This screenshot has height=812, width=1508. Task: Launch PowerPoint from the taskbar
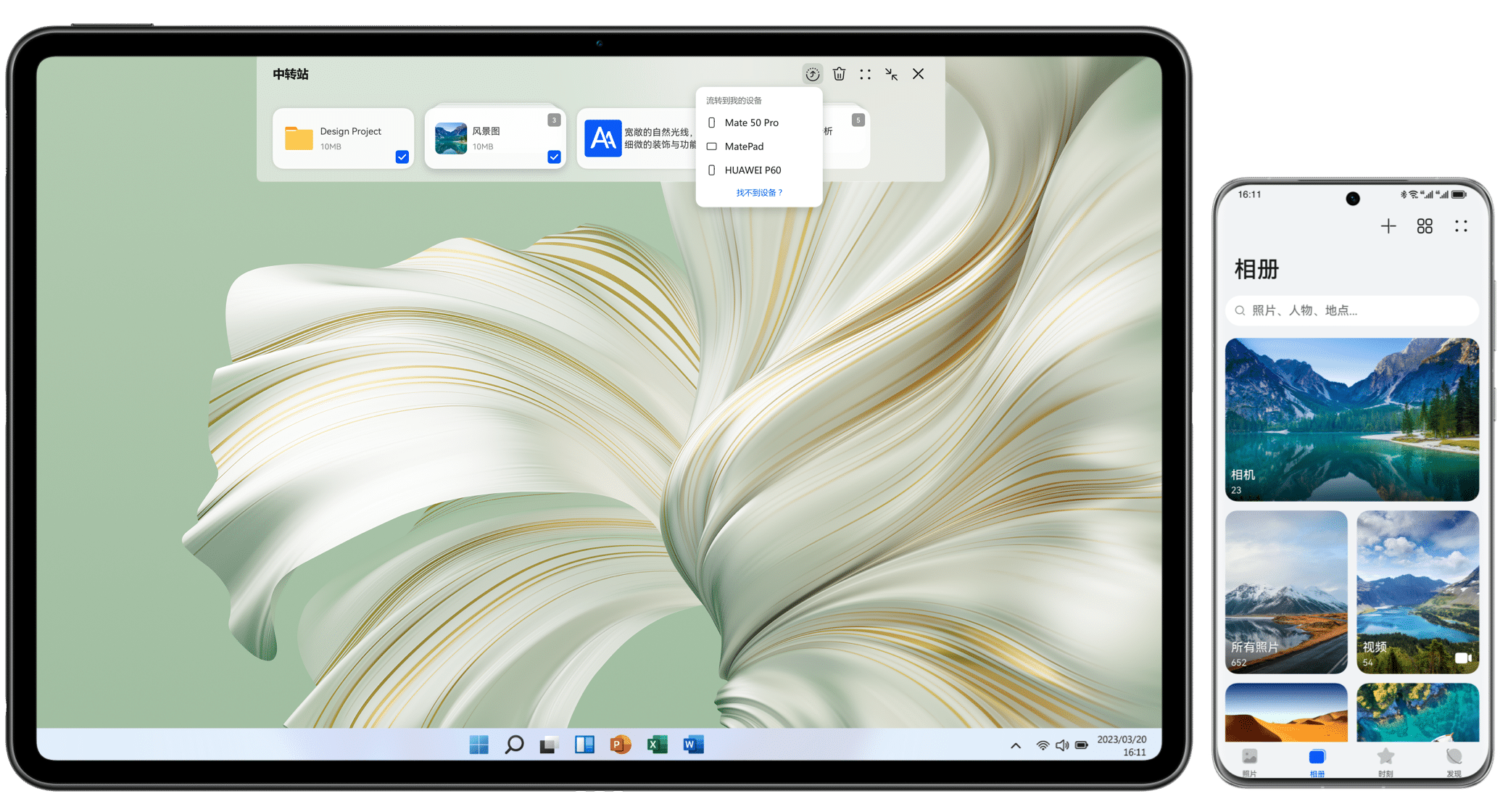point(621,745)
